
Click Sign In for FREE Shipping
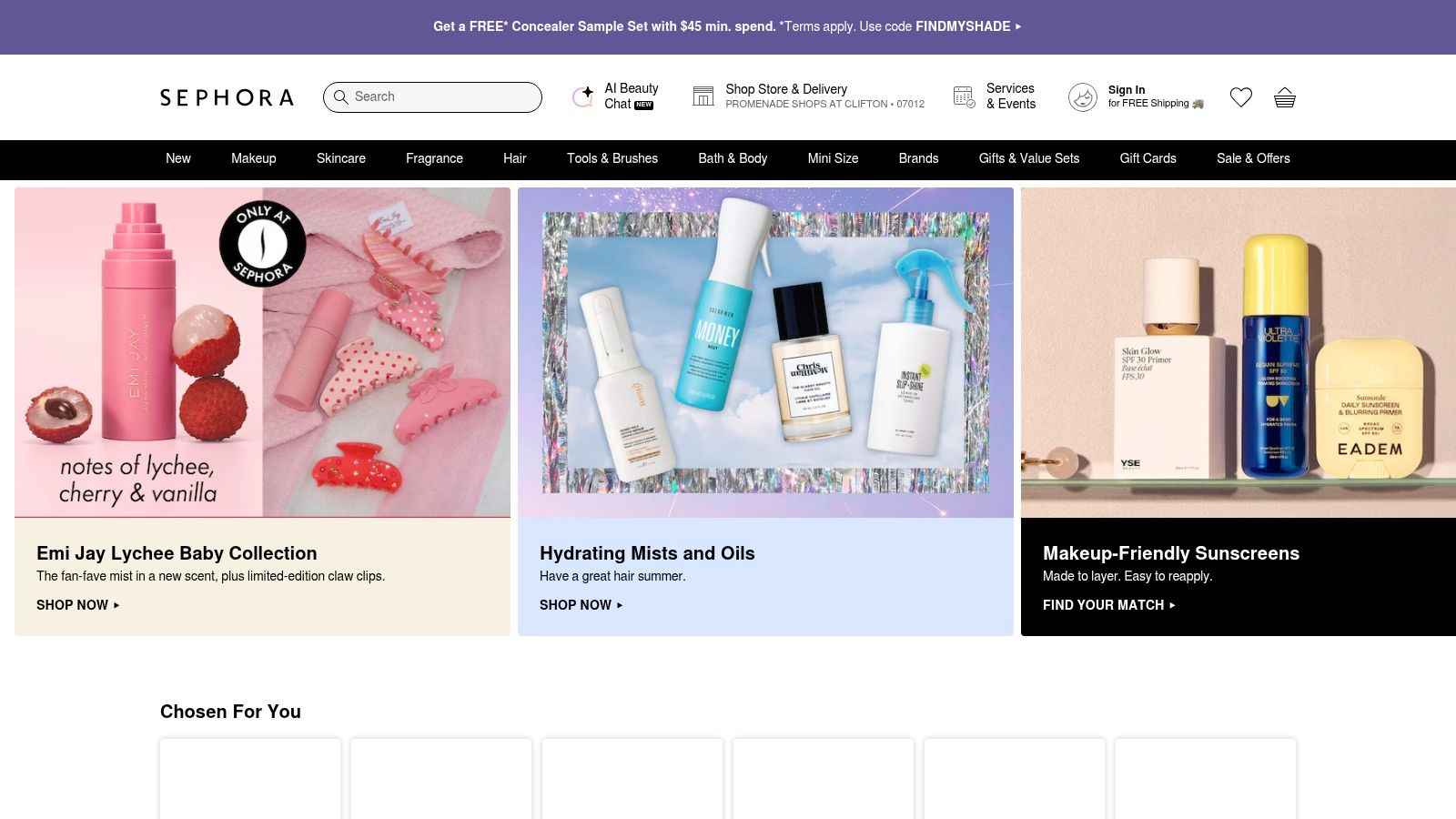[x=1137, y=97]
